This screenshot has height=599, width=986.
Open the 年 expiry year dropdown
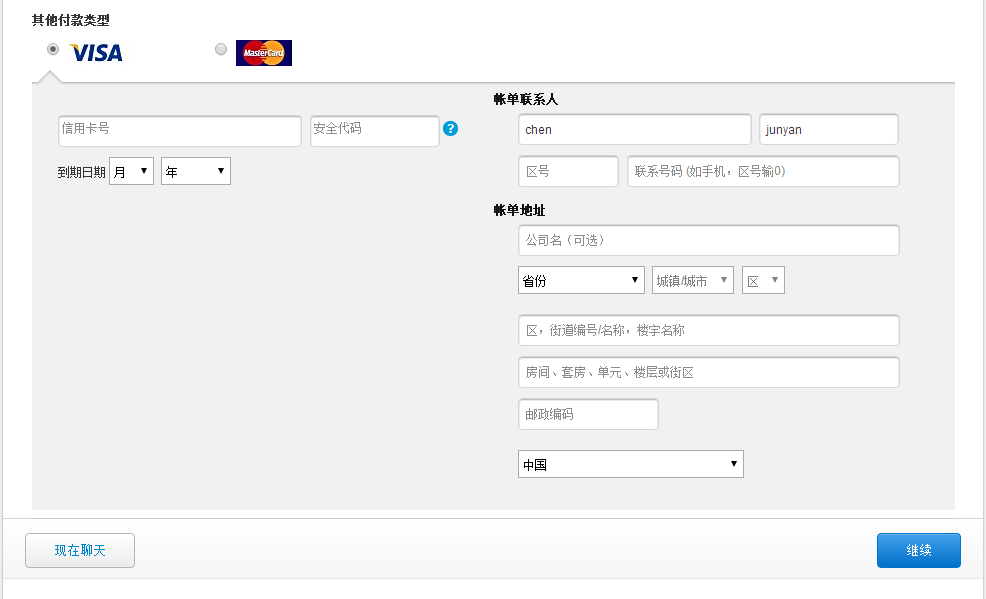pyautogui.click(x=196, y=171)
